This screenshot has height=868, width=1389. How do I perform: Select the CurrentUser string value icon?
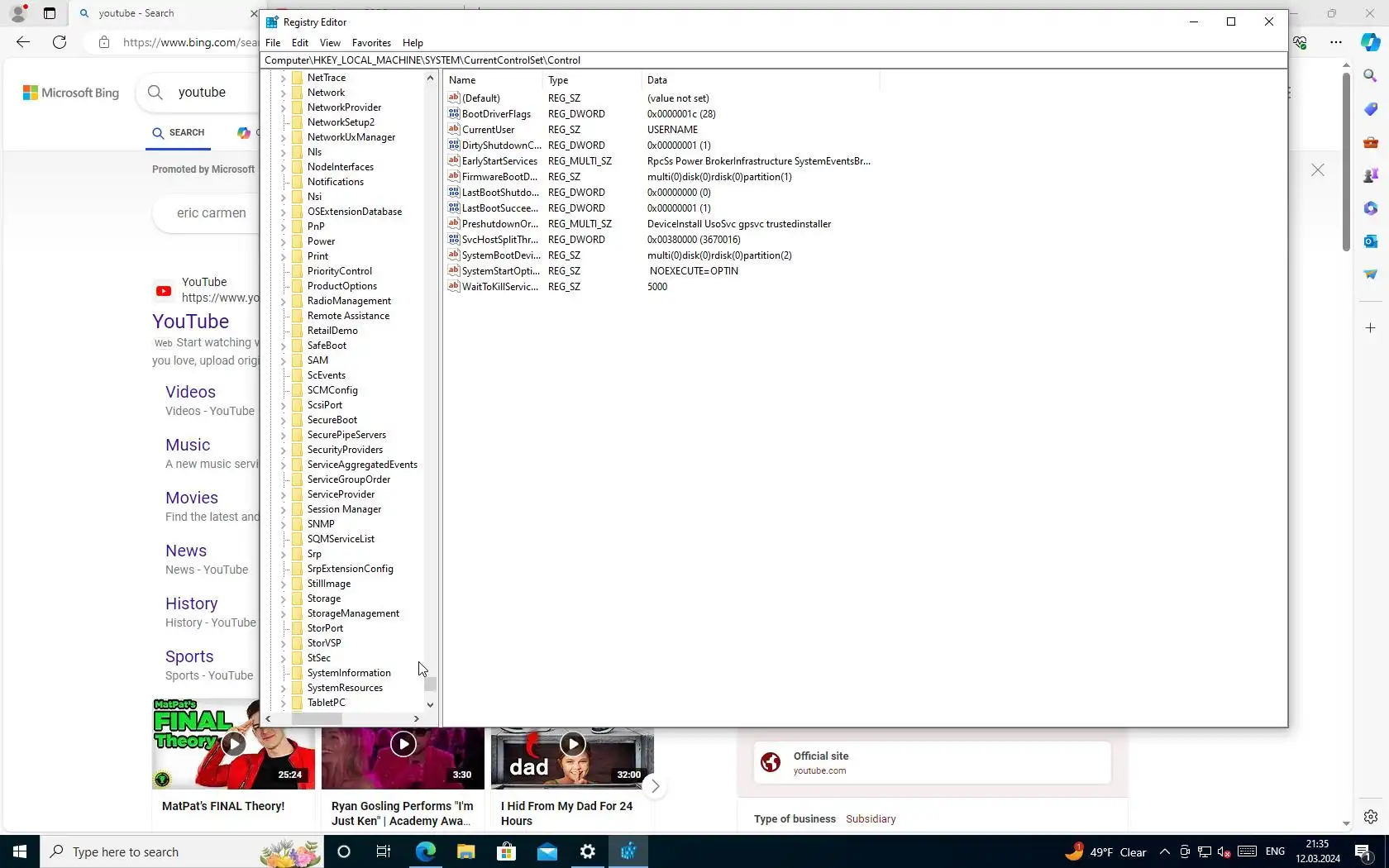pyautogui.click(x=454, y=130)
